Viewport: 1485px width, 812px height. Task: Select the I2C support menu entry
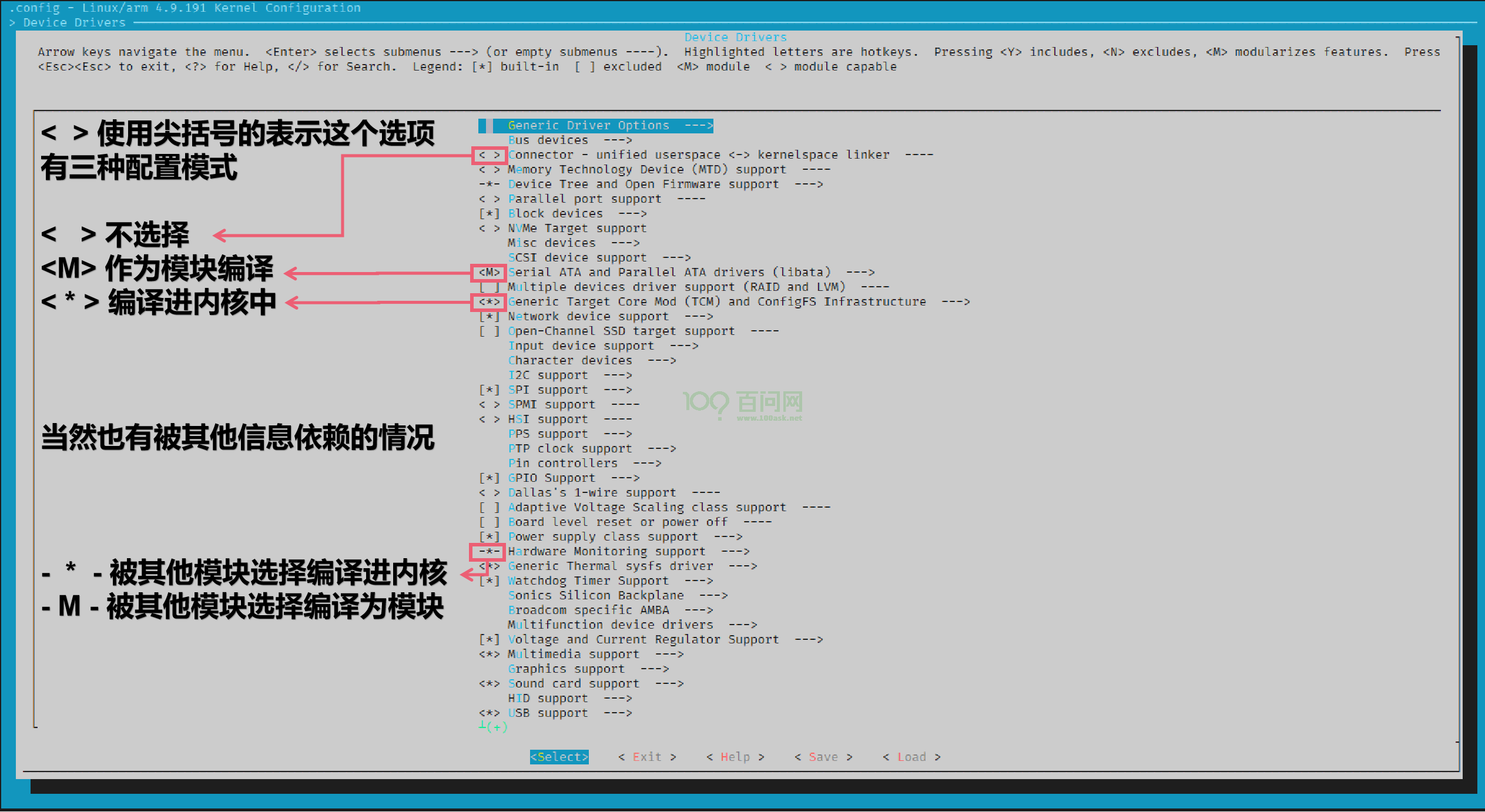click(x=548, y=375)
